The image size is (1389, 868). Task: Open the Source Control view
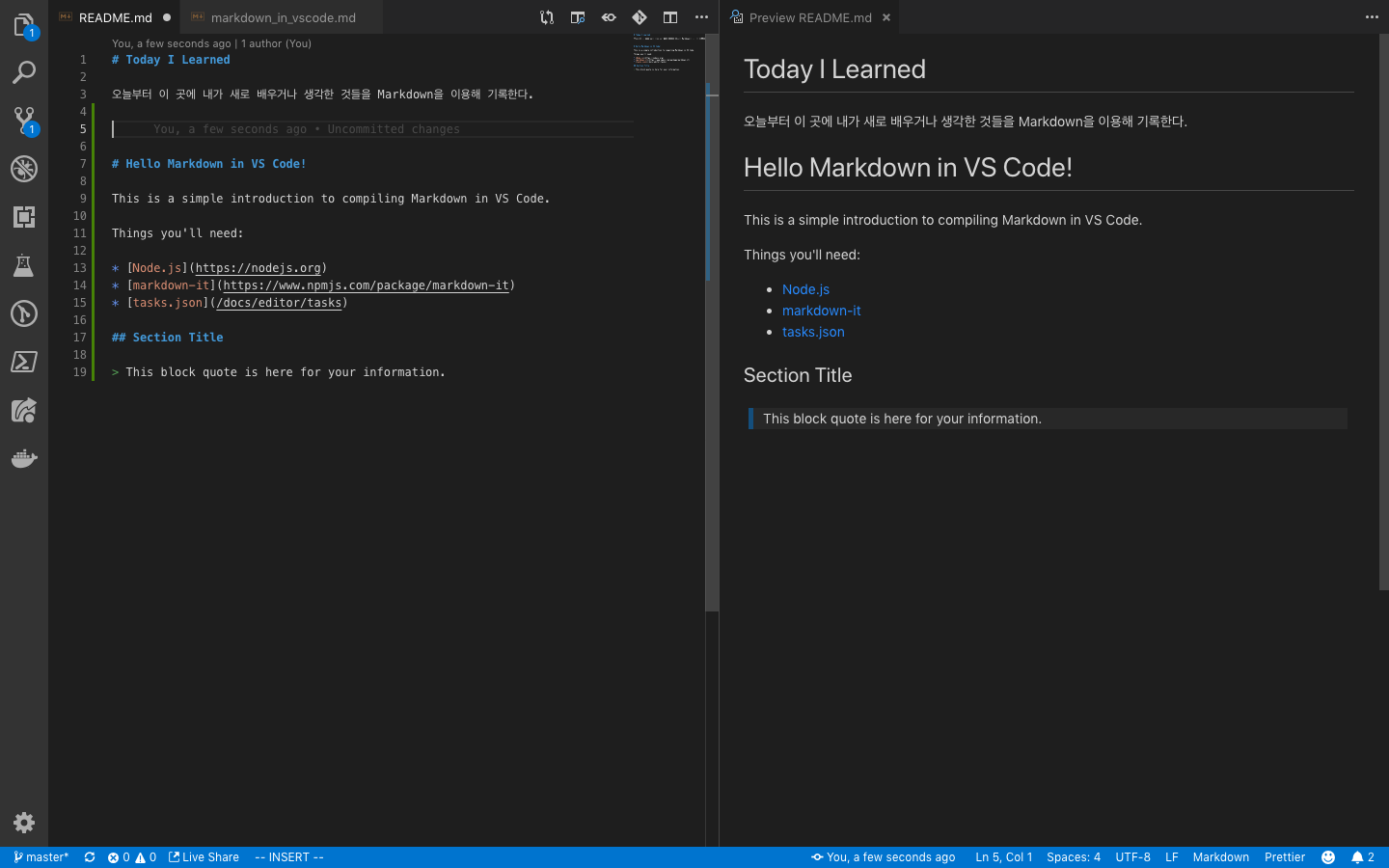click(24, 121)
